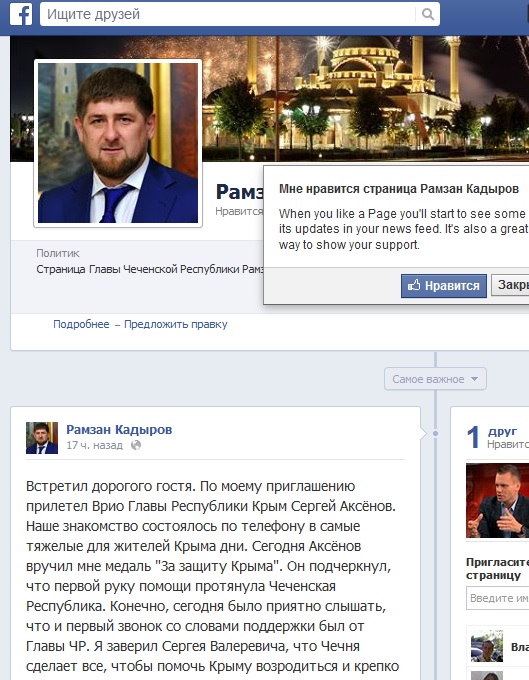Open the Подробнее link
Image resolution: width=529 pixels, height=680 pixels.
[81, 324]
